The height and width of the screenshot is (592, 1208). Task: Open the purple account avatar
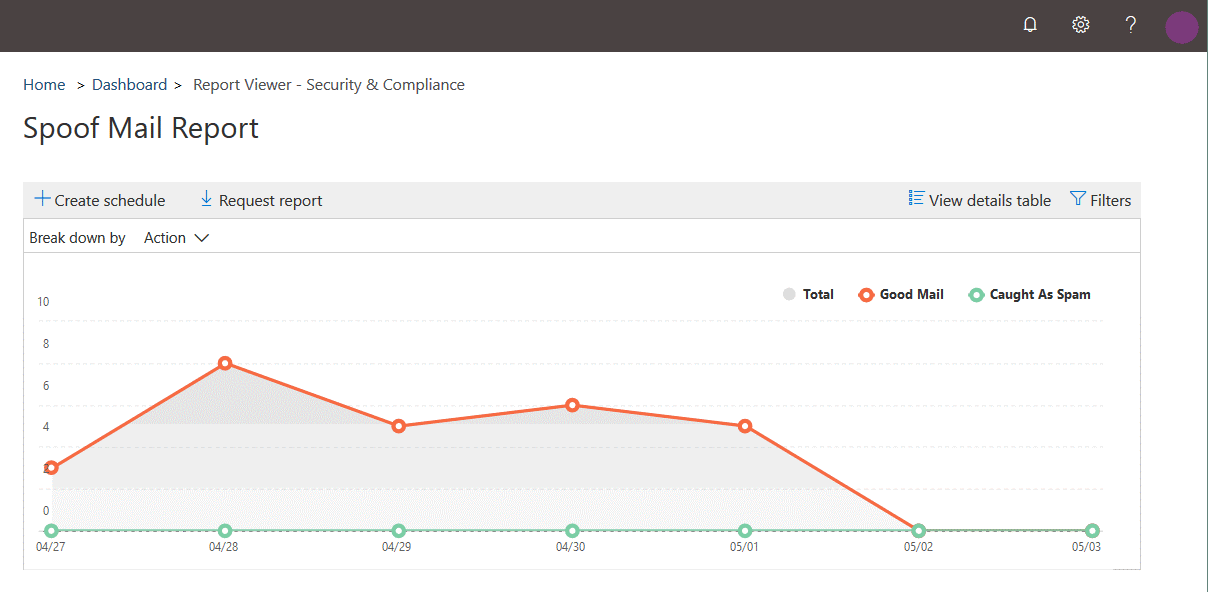click(1181, 27)
